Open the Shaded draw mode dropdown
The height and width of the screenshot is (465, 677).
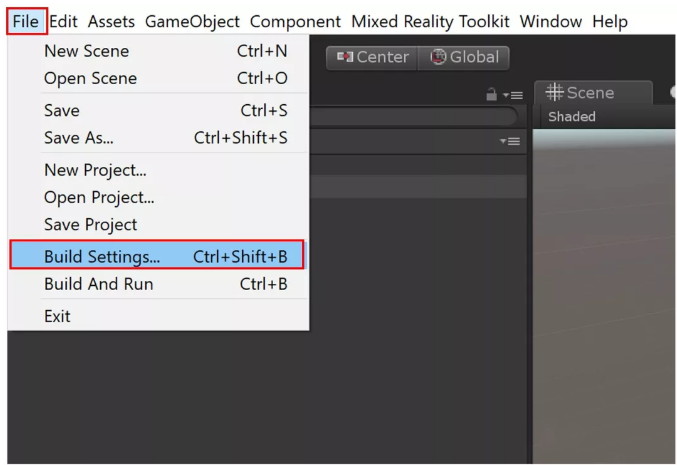coord(572,117)
